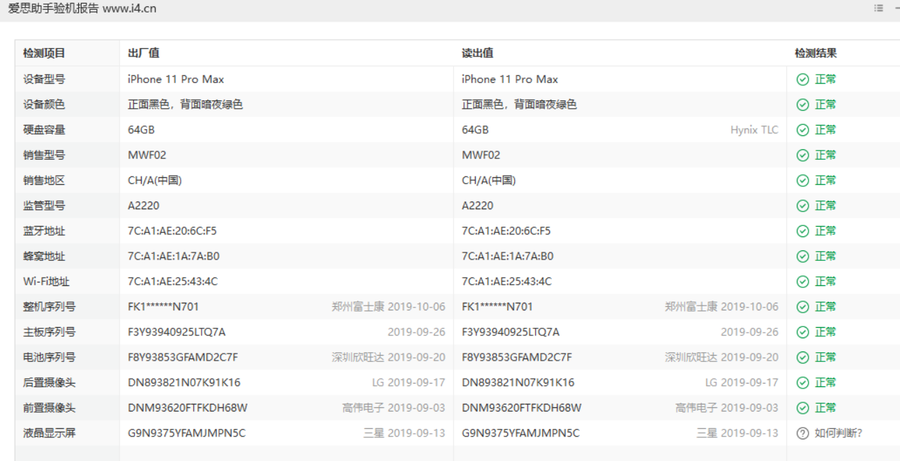The height and width of the screenshot is (461, 900).
Task: Select the 监管型号 row label
Action: (x=44, y=206)
